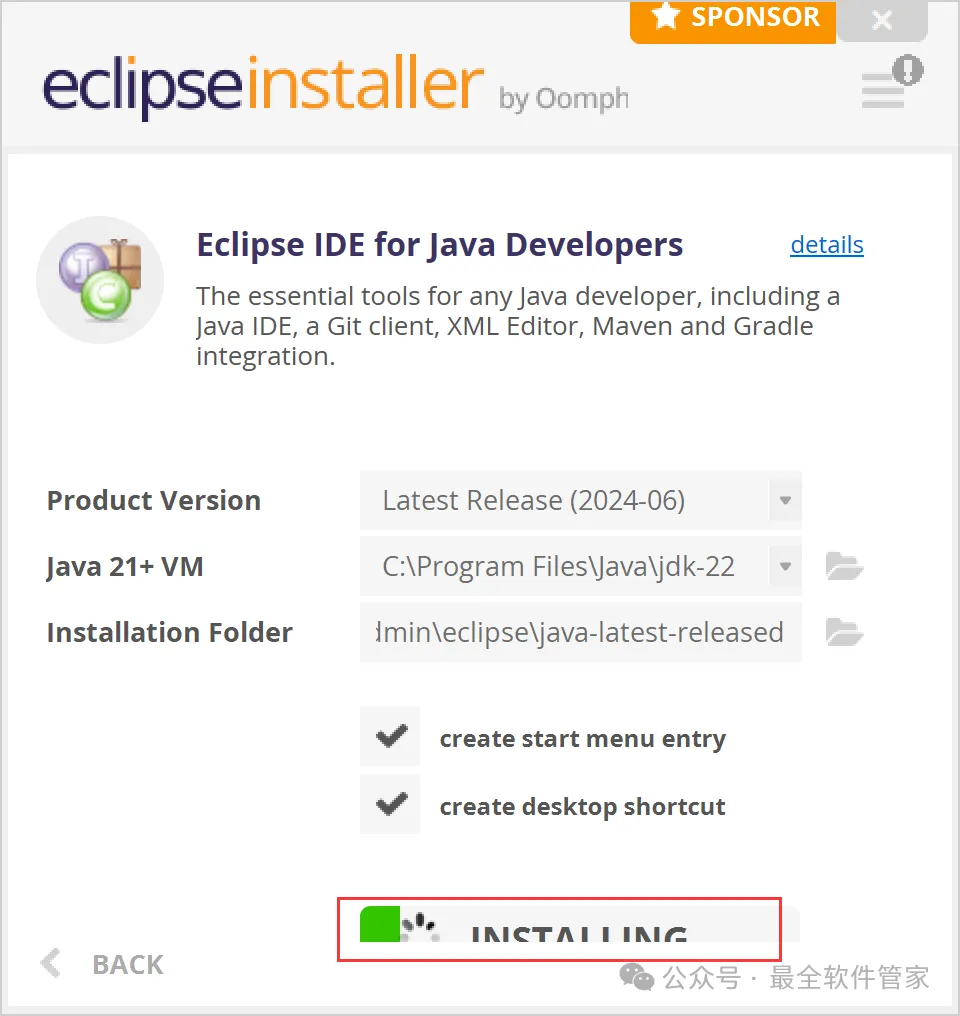Screen dimensions: 960x1016
Task: Click the Eclipse Java Developers package icon
Action: [100, 280]
